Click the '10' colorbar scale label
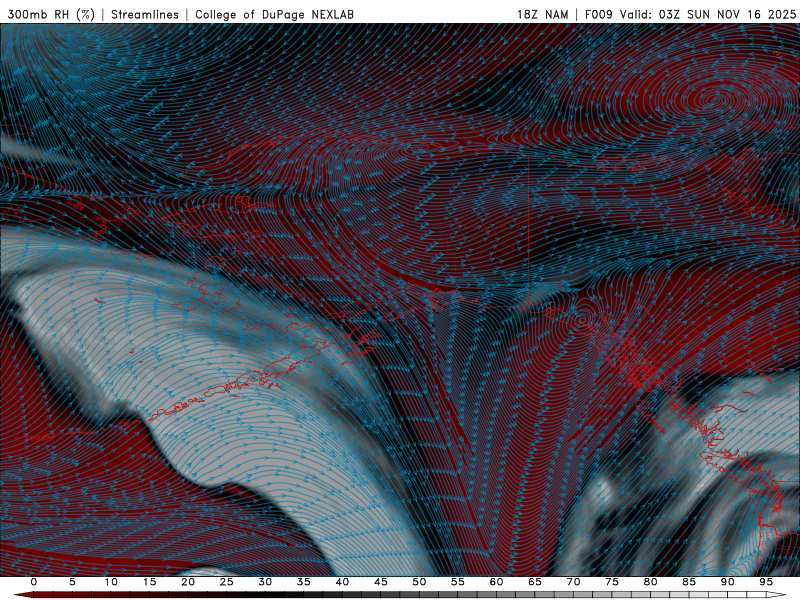This screenshot has height=600, width=800. pos(111,582)
